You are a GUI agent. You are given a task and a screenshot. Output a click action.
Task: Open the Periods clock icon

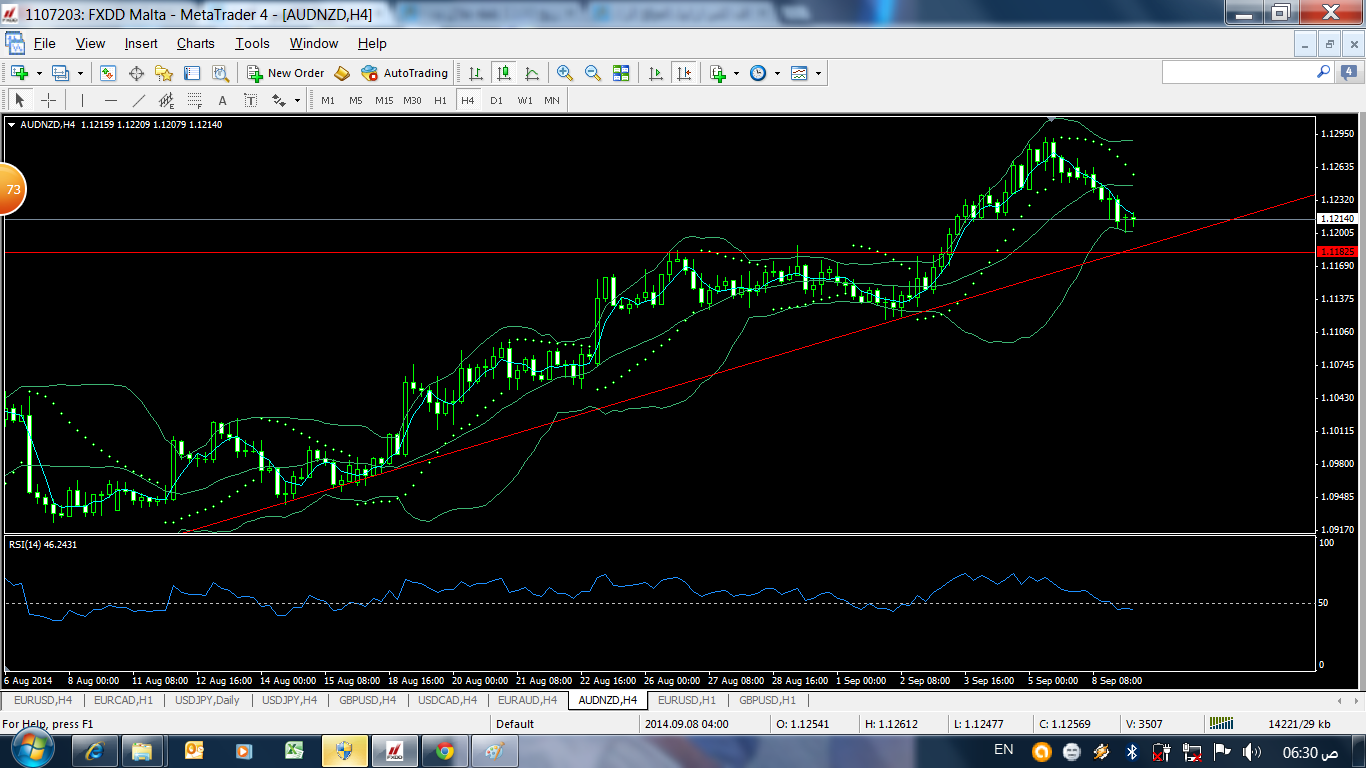point(758,73)
